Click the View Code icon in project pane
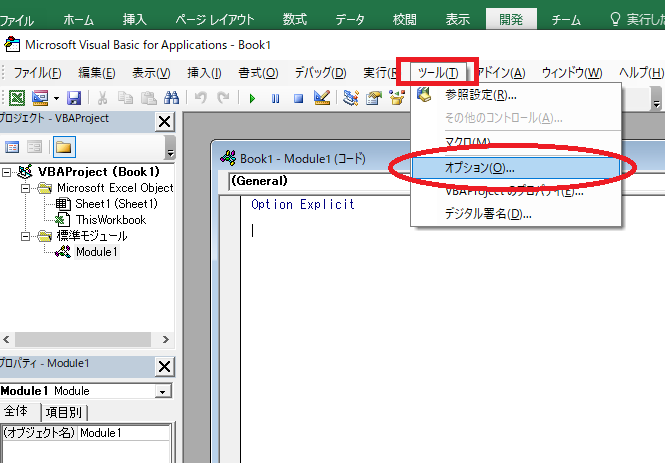This screenshot has width=665, height=463. click(x=12, y=147)
